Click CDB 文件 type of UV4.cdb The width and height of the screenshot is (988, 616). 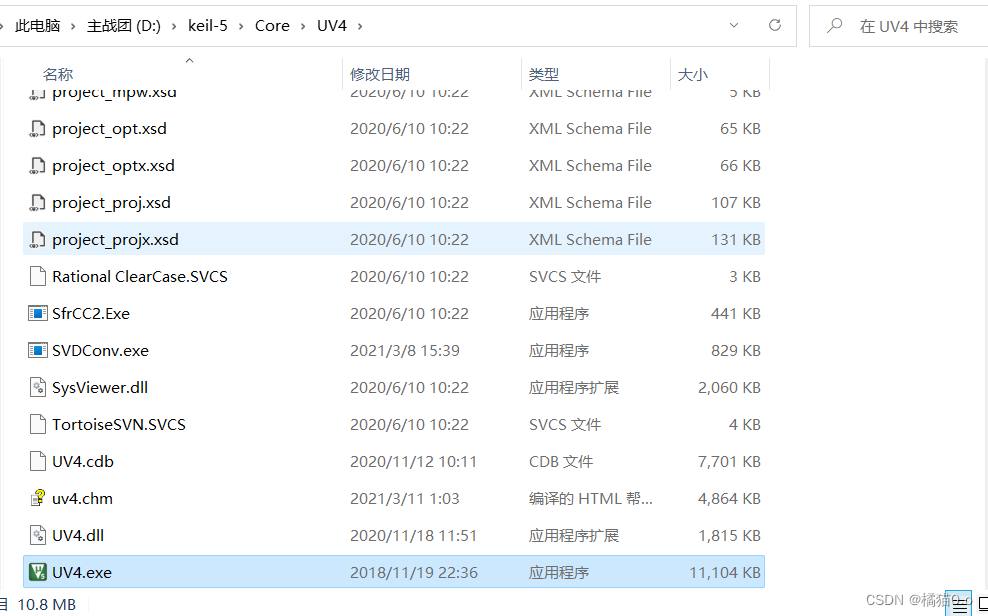tap(561, 462)
